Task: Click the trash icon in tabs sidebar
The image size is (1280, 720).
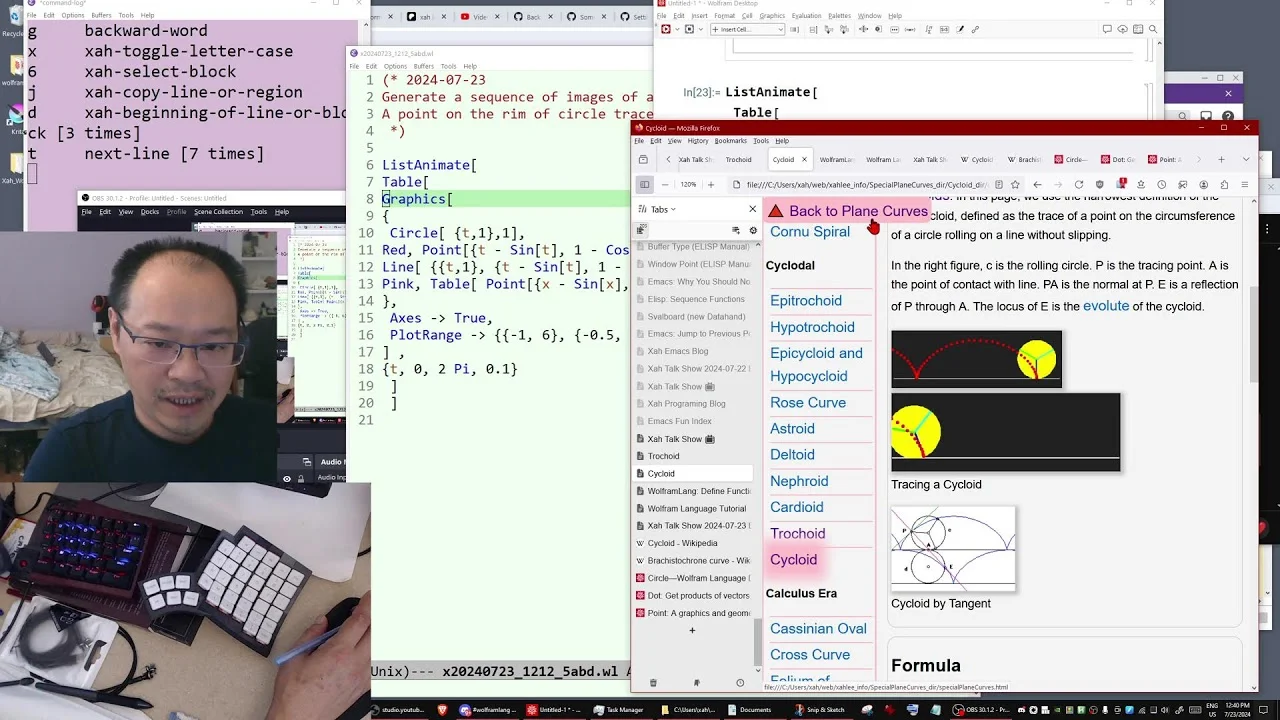Action: (x=653, y=683)
